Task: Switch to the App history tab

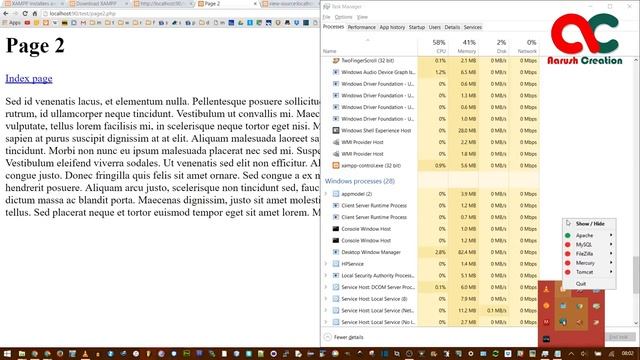Action: (x=392, y=27)
